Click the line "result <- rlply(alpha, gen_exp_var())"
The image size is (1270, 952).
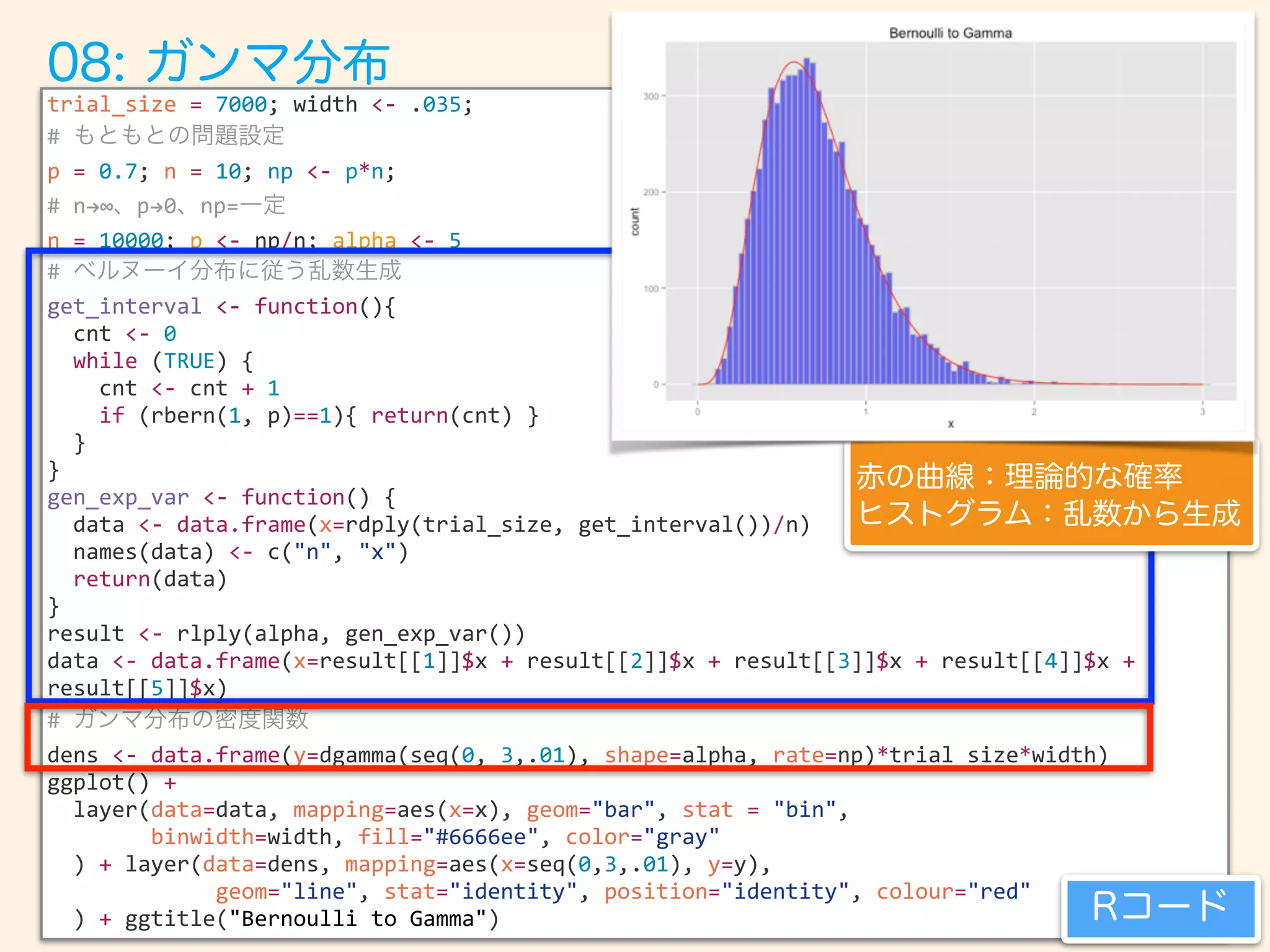[286, 633]
